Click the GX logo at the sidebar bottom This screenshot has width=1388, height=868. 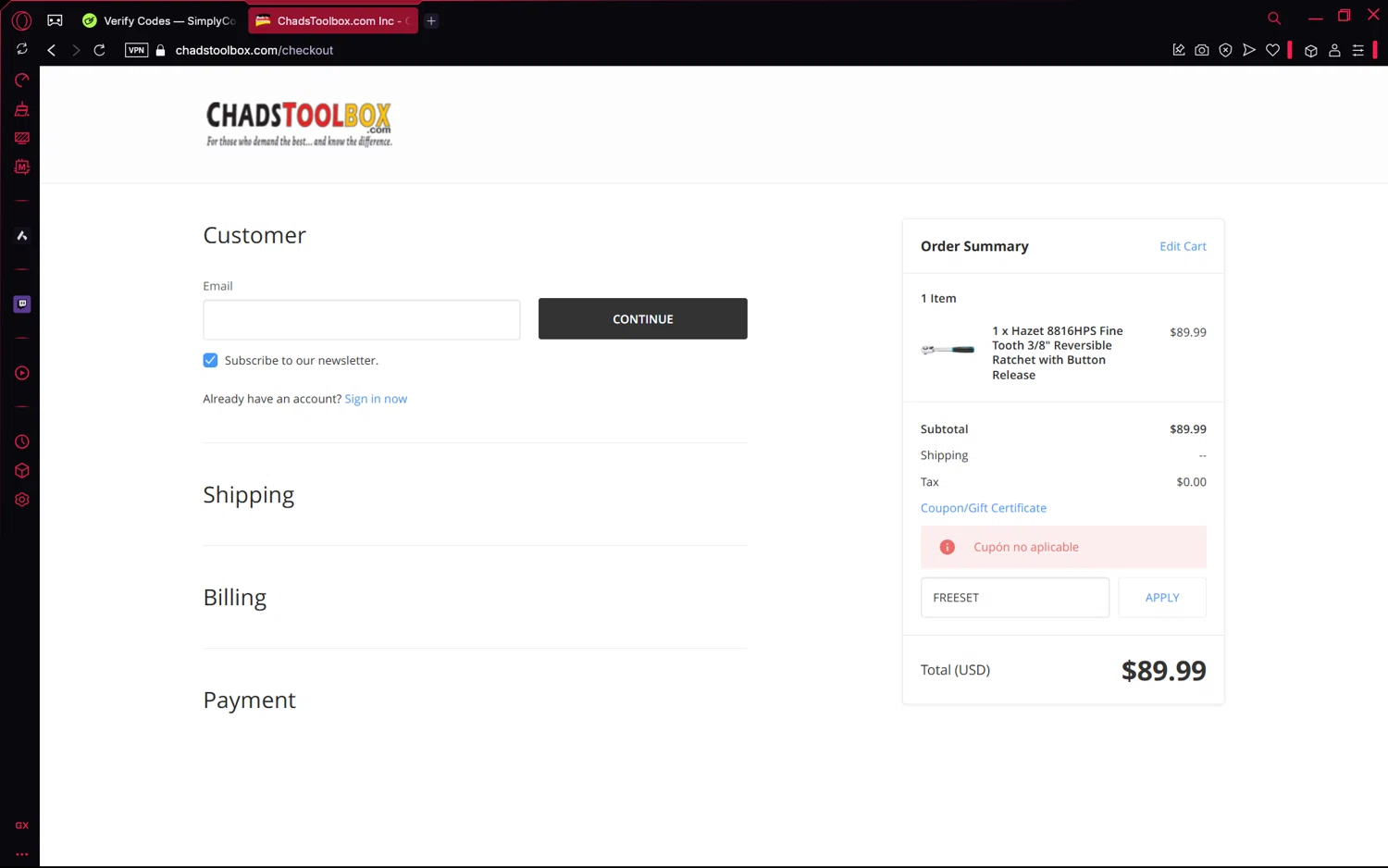[x=22, y=825]
